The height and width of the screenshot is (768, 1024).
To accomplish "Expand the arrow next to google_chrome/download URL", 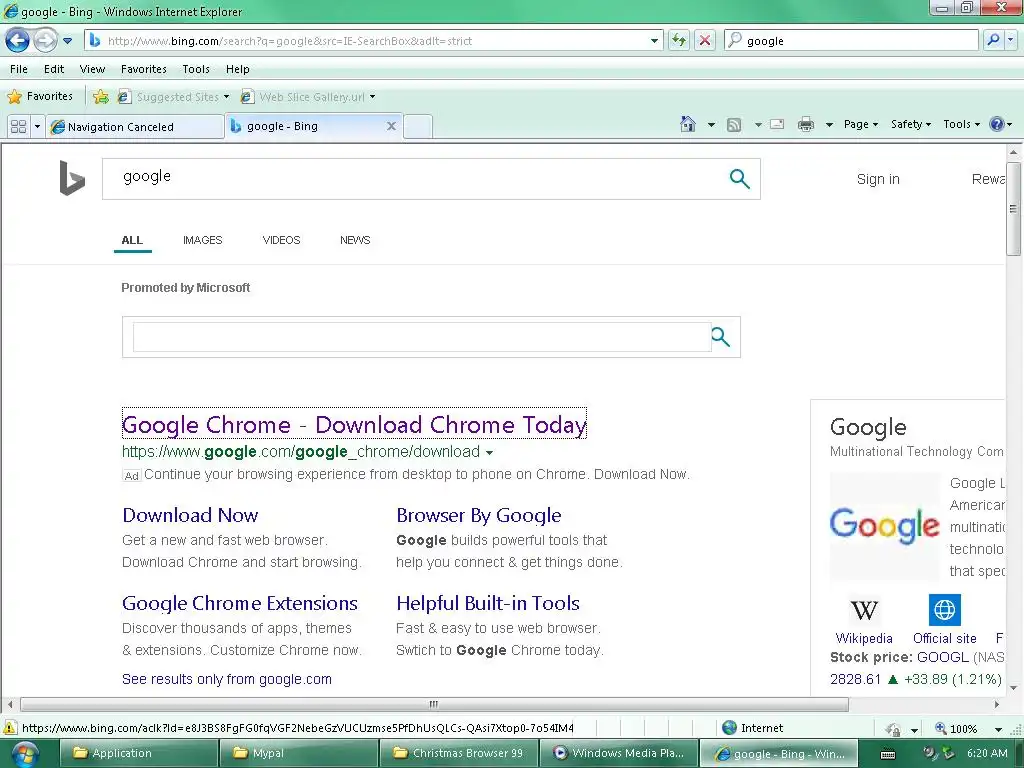I will [x=489, y=453].
